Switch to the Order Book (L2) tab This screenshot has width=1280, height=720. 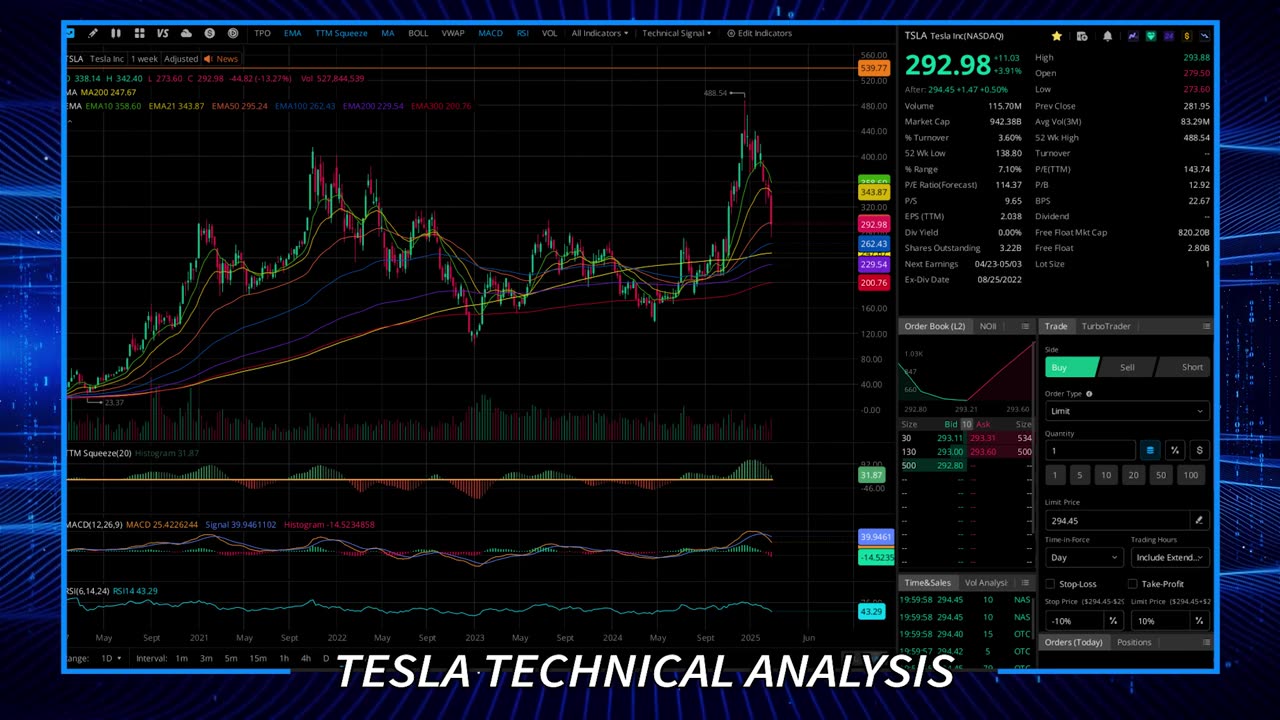pos(935,326)
